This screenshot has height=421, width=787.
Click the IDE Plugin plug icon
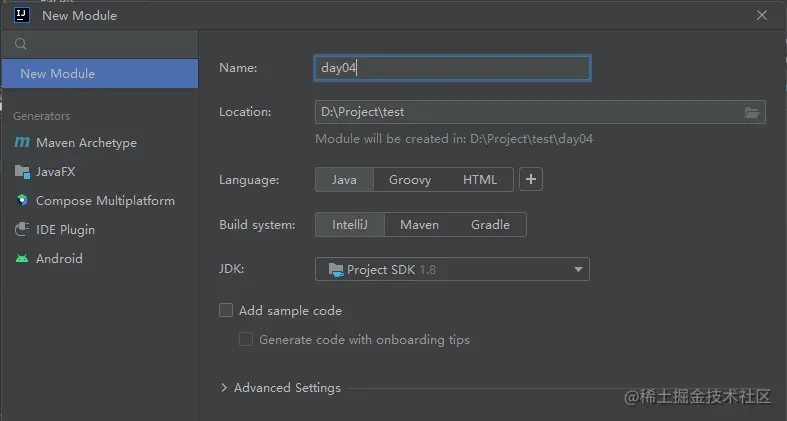[x=22, y=229]
